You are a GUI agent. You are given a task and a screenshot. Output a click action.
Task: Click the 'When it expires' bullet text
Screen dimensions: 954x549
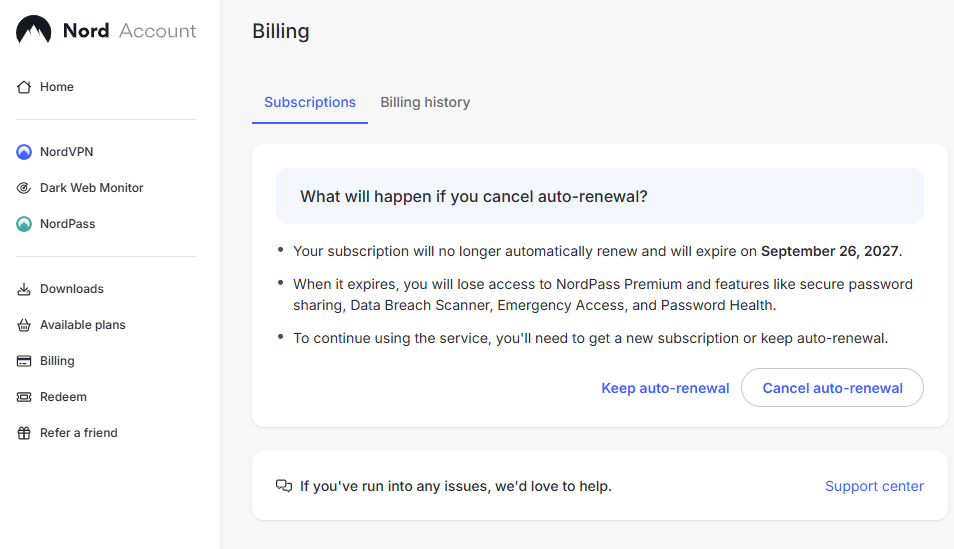pos(602,295)
